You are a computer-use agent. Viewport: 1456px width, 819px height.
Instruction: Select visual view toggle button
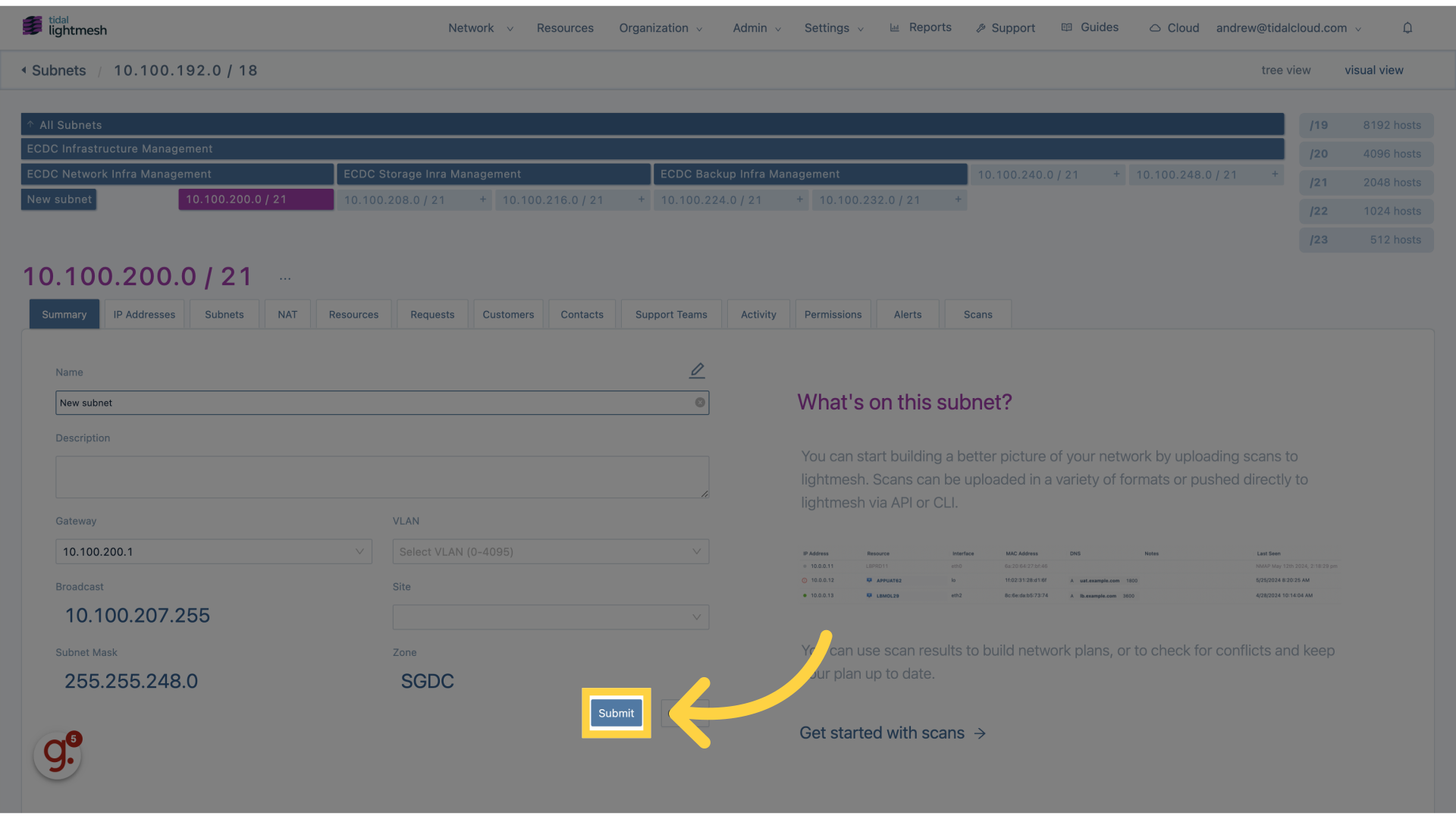click(1374, 70)
